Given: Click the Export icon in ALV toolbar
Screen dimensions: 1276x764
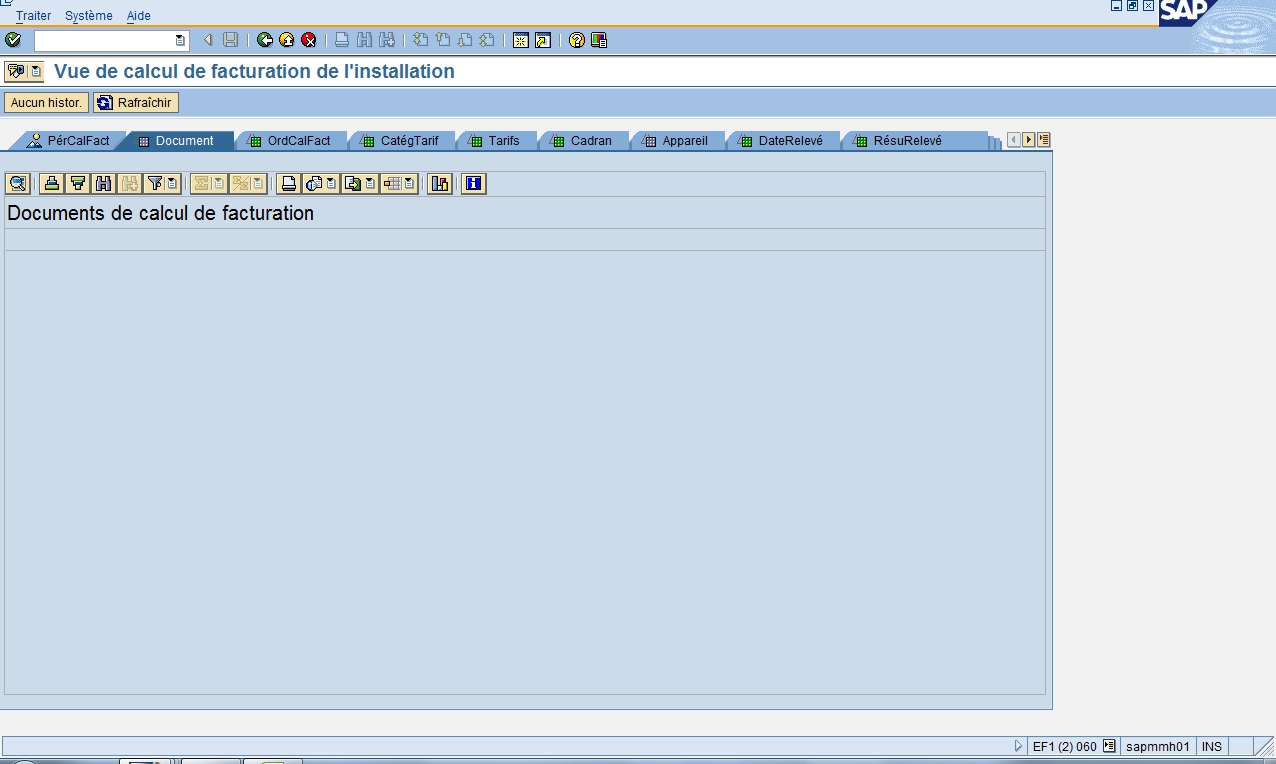Looking at the screenshot, I should tap(352, 183).
